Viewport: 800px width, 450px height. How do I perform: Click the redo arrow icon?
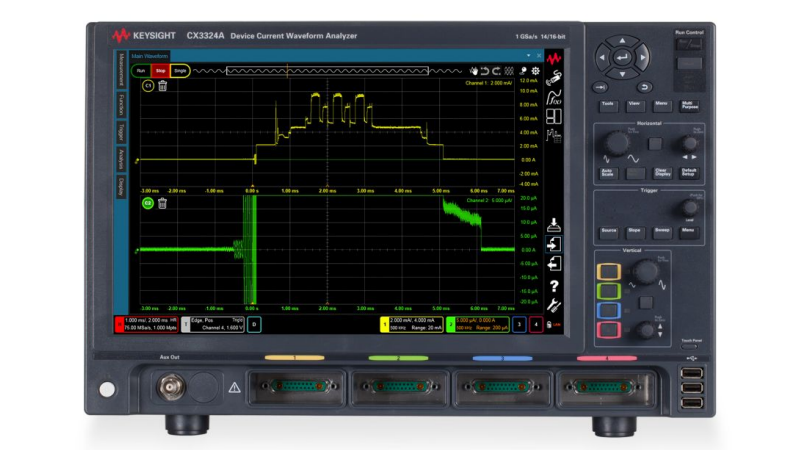pos(496,71)
